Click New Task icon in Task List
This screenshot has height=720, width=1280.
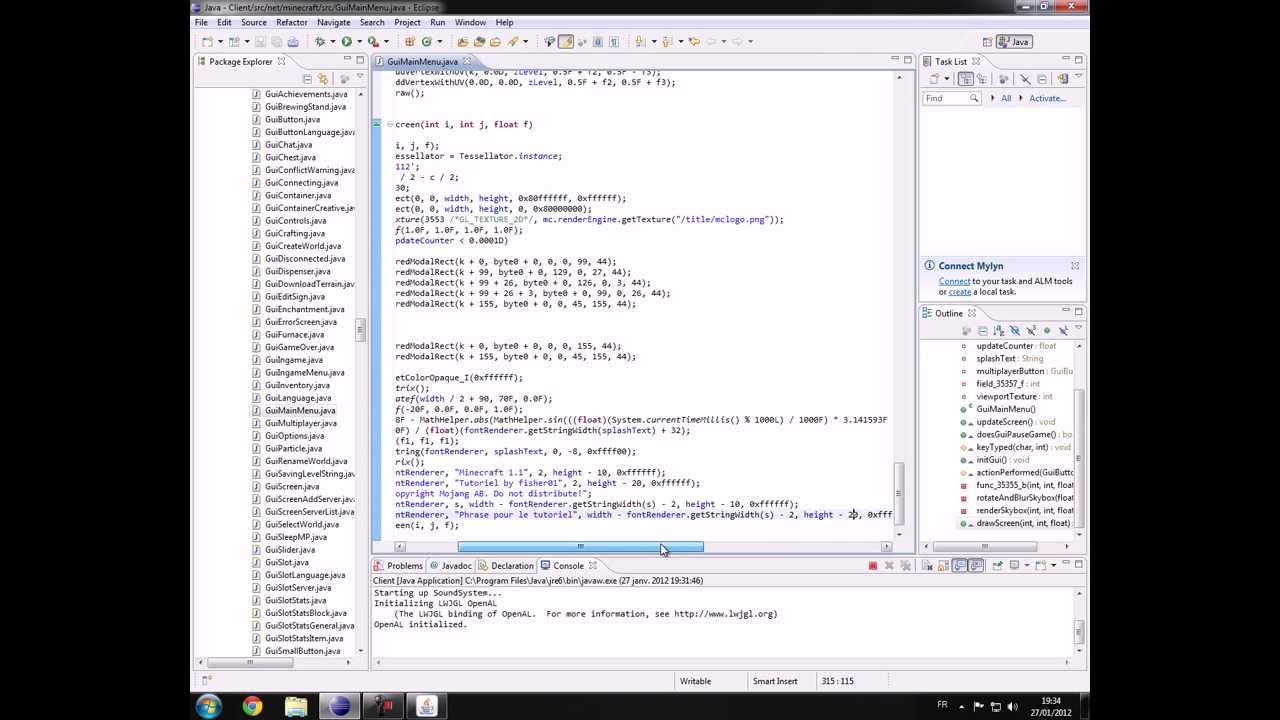tap(934, 79)
